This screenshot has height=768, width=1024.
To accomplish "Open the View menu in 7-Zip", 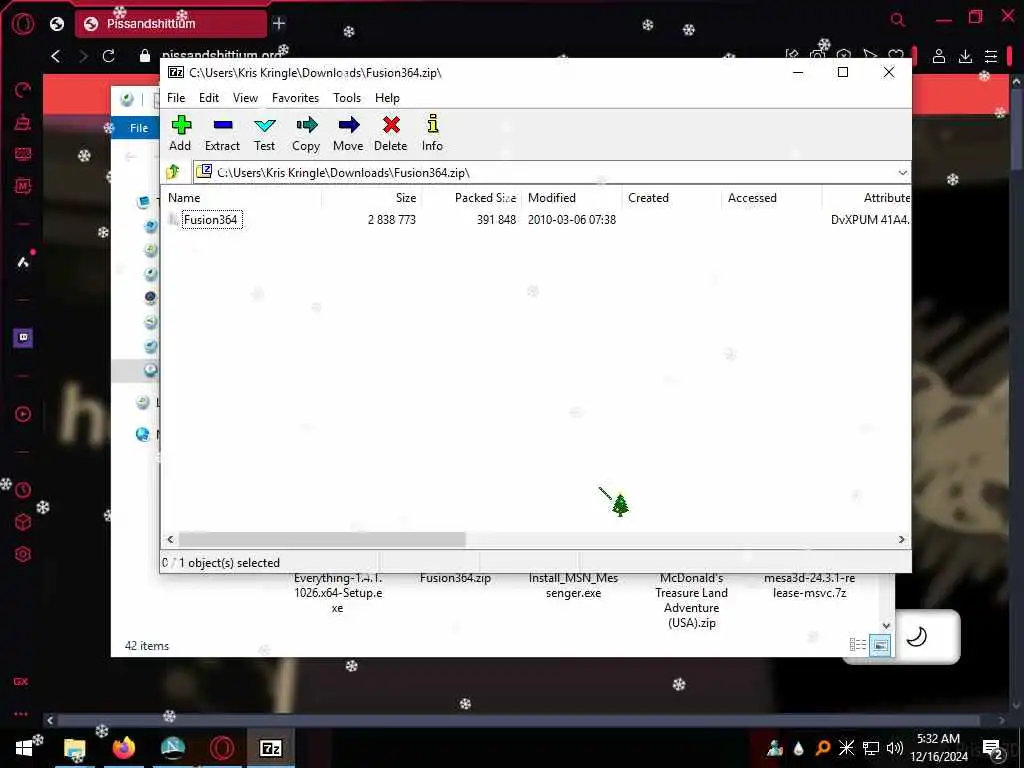I will coord(245,98).
